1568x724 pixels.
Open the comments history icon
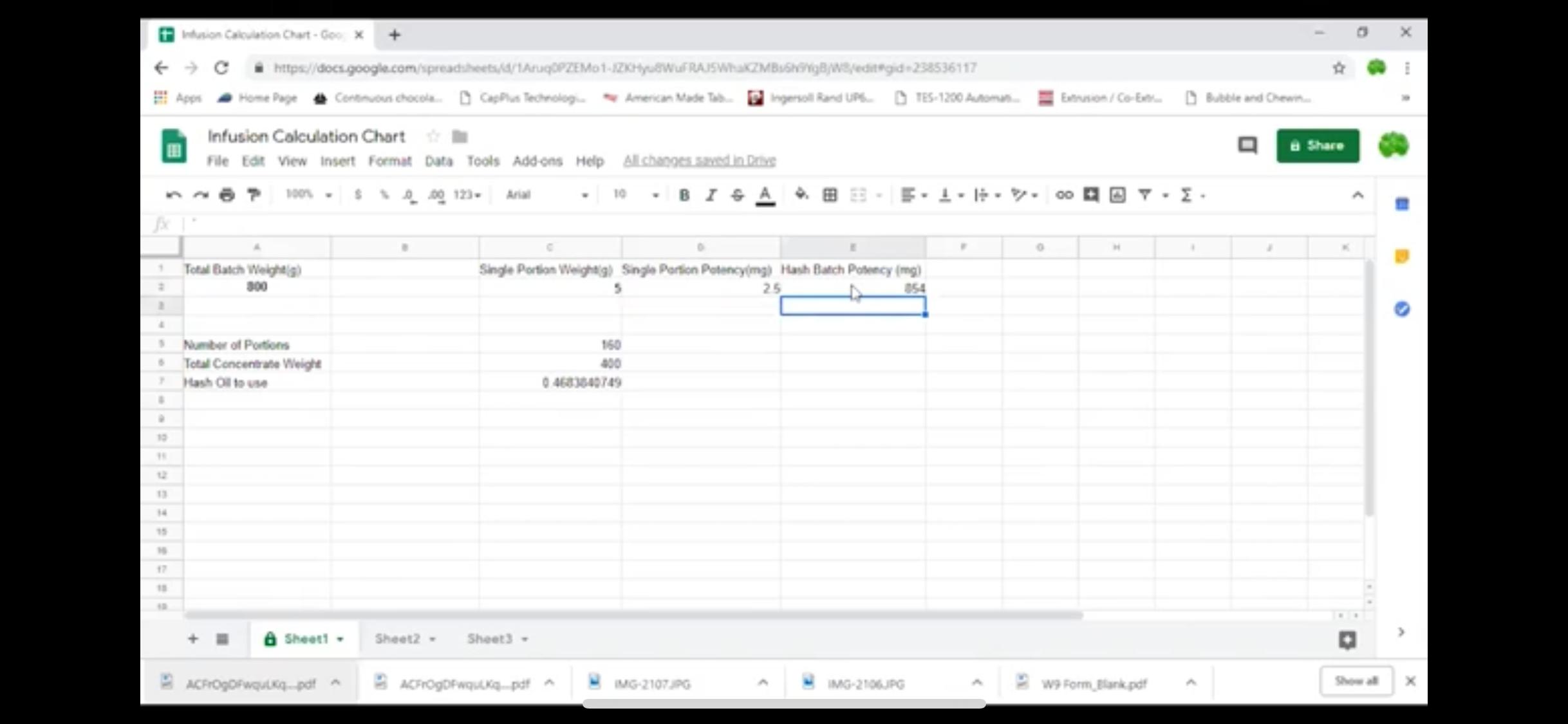pos(1247,145)
